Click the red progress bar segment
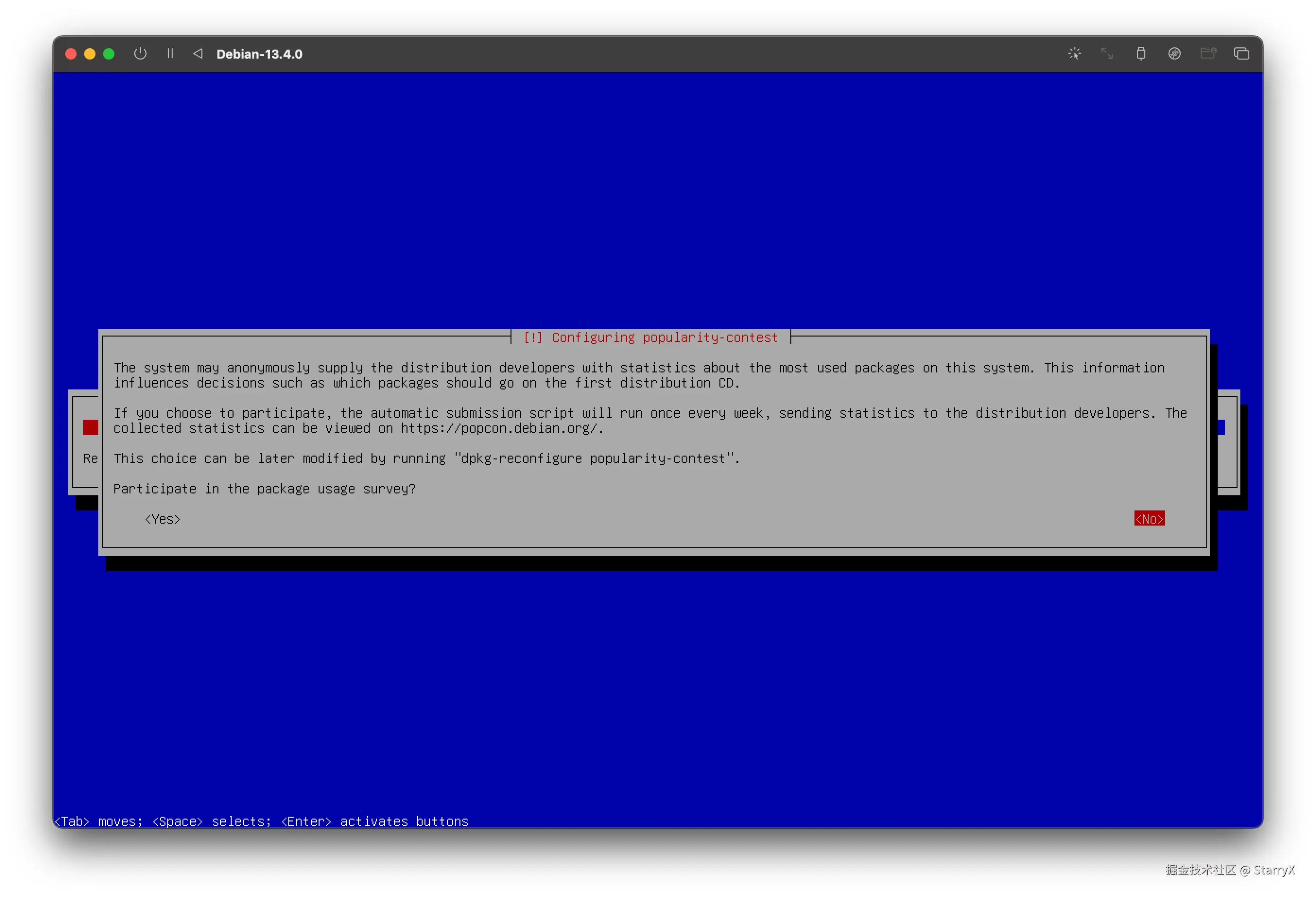 point(91,427)
